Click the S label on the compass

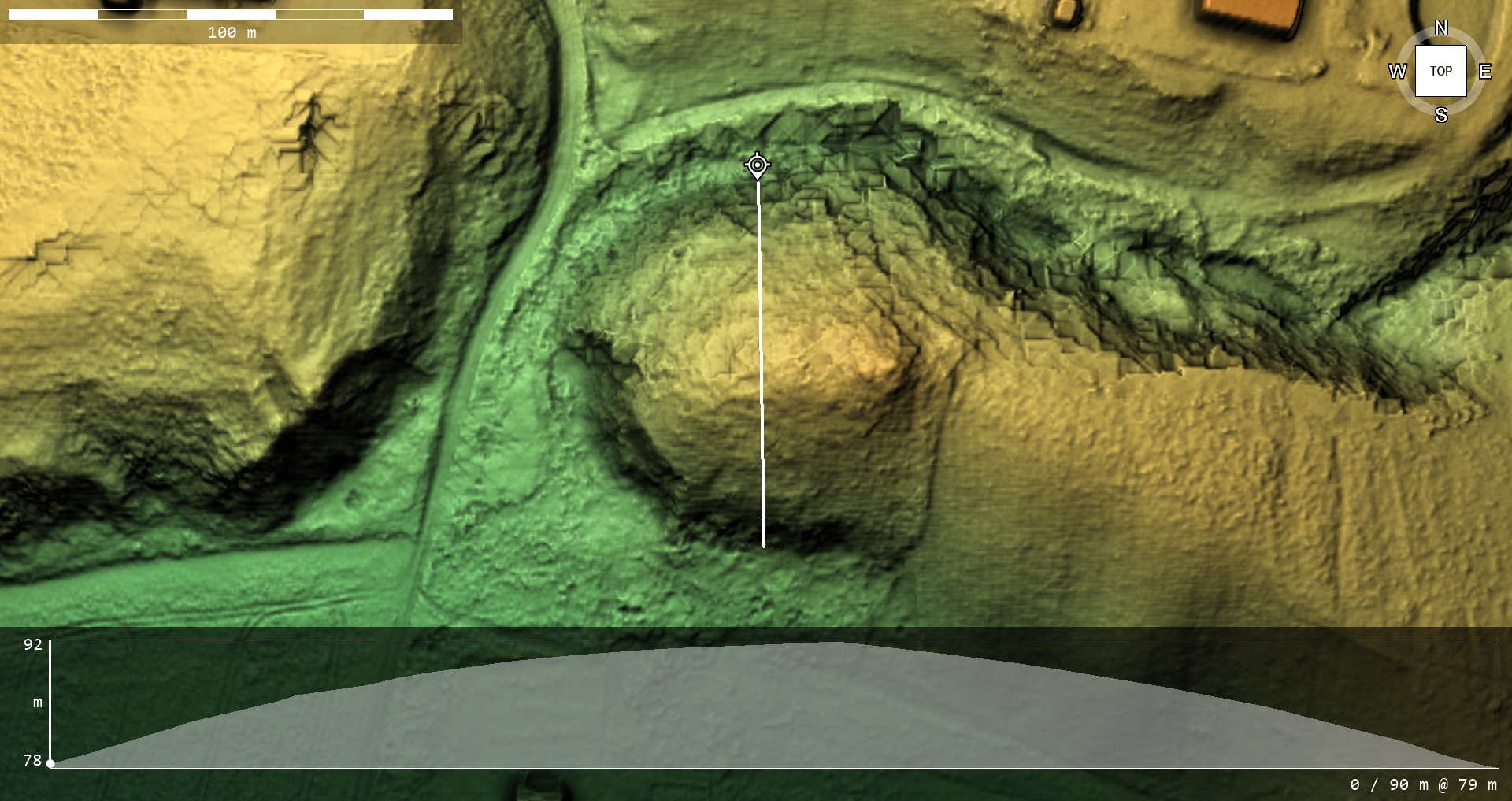tap(1440, 115)
